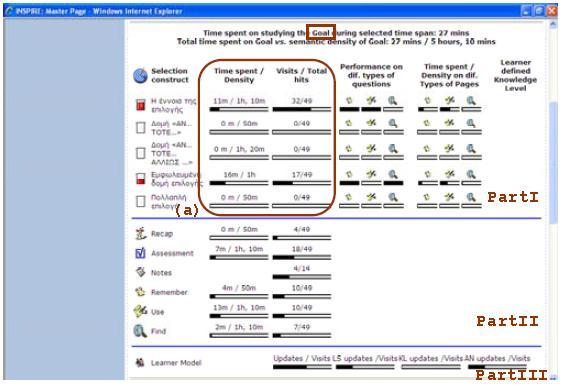The image size is (562, 386).
Task: Click the visits bar under 32/49
Action: [302, 109]
